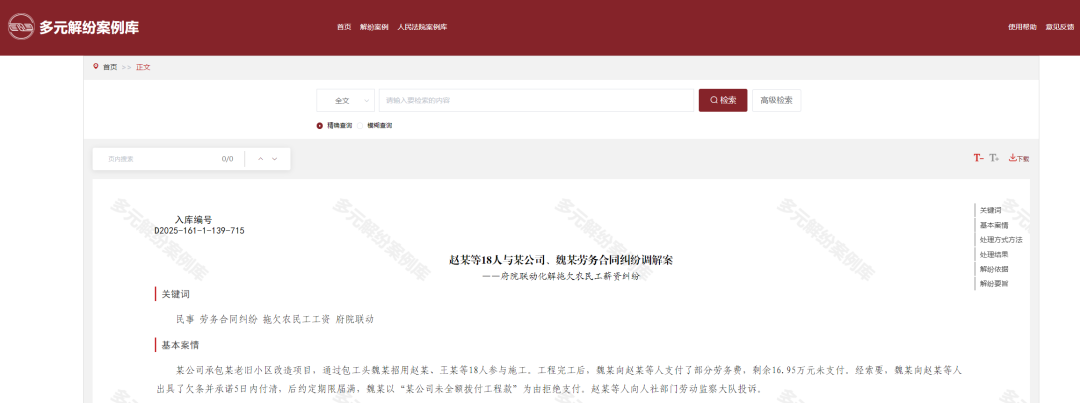Jump to 处理方式方法 in the side outline
The height and width of the screenshot is (403, 1080).
point(1001,240)
